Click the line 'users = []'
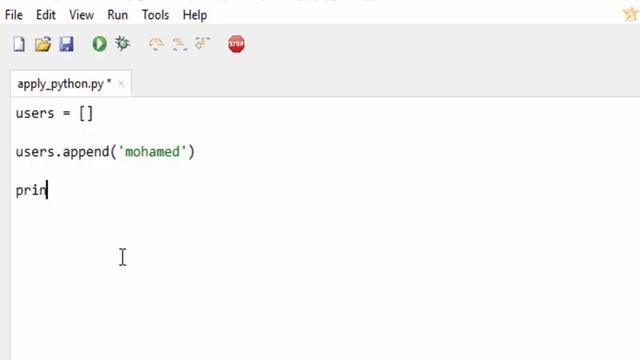This screenshot has width=640, height=360. pos(54,113)
